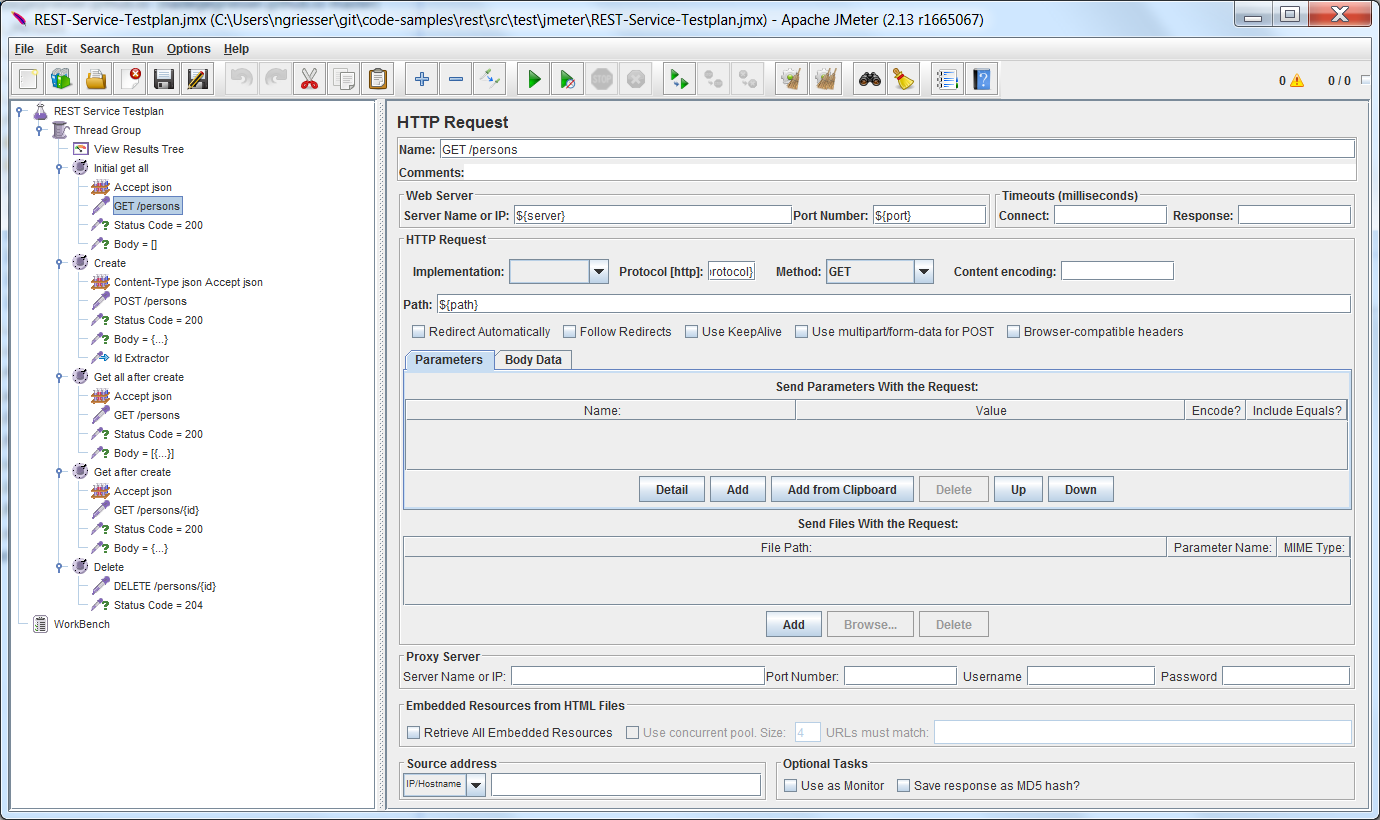Viewport: 1380px width, 820px height.
Task: Click the Open file toolbar icon
Action: tap(96, 79)
